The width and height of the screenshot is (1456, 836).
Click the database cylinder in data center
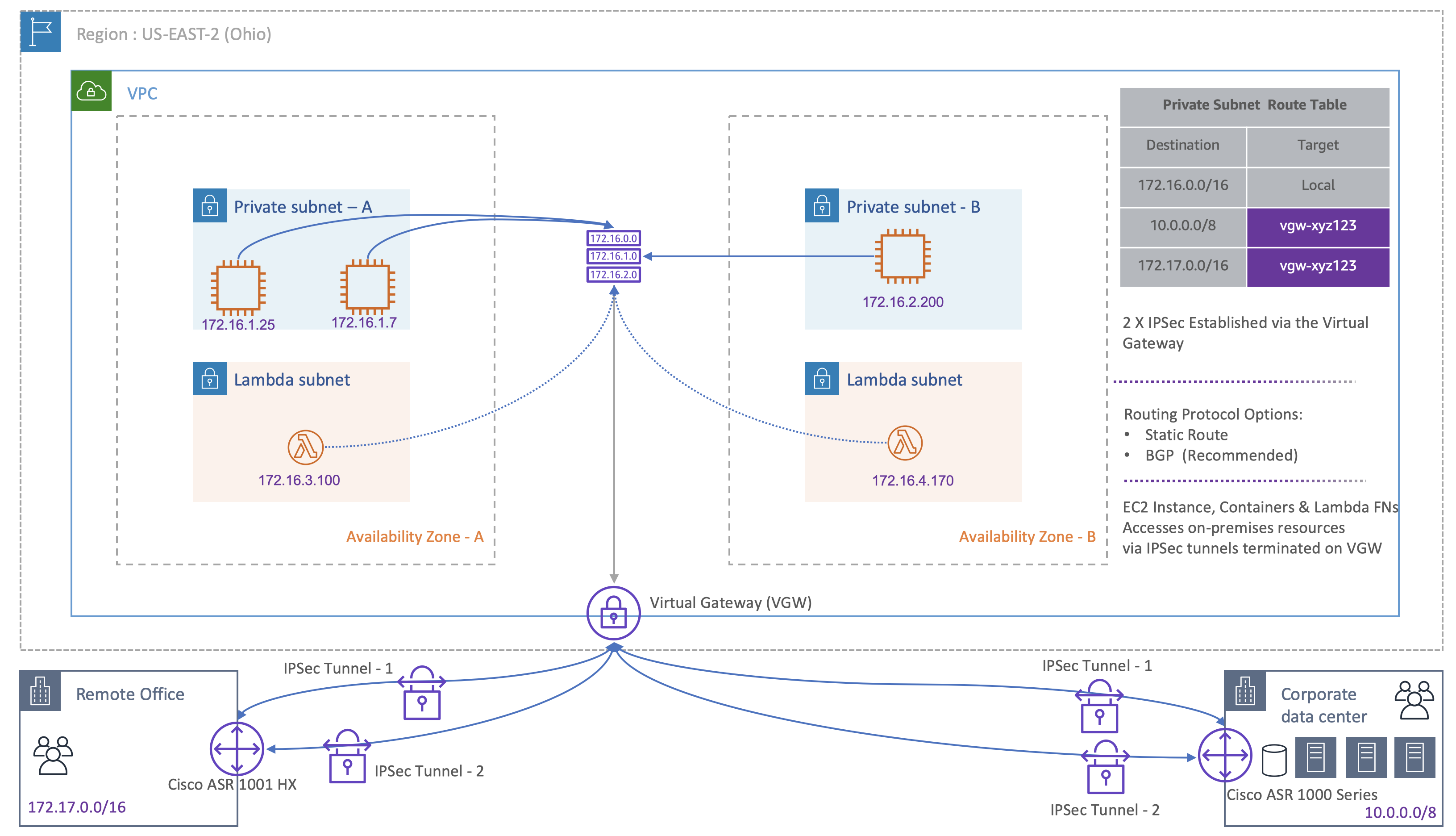[1274, 760]
